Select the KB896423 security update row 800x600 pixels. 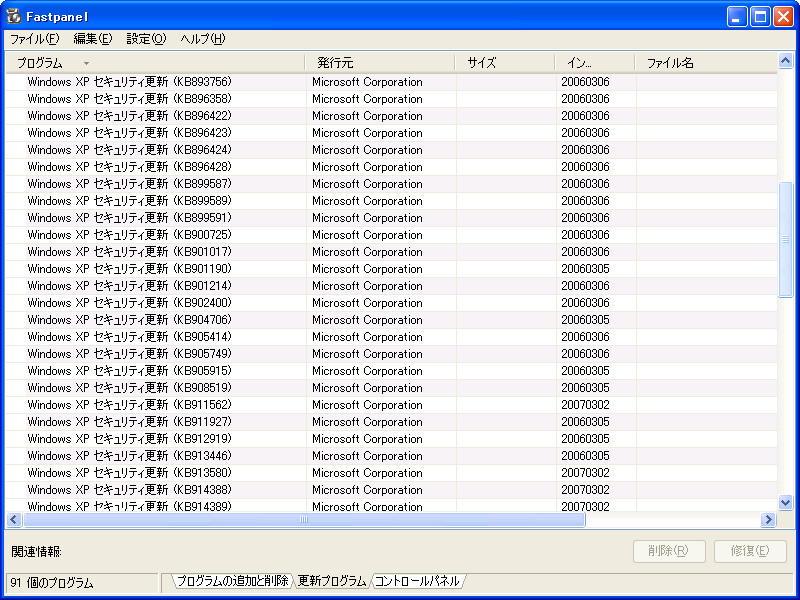(391, 133)
